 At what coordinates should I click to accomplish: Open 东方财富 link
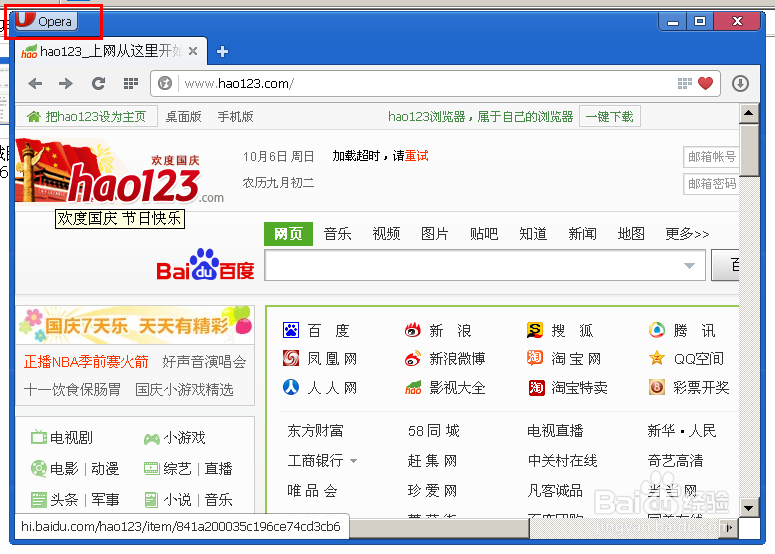(x=315, y=431)
